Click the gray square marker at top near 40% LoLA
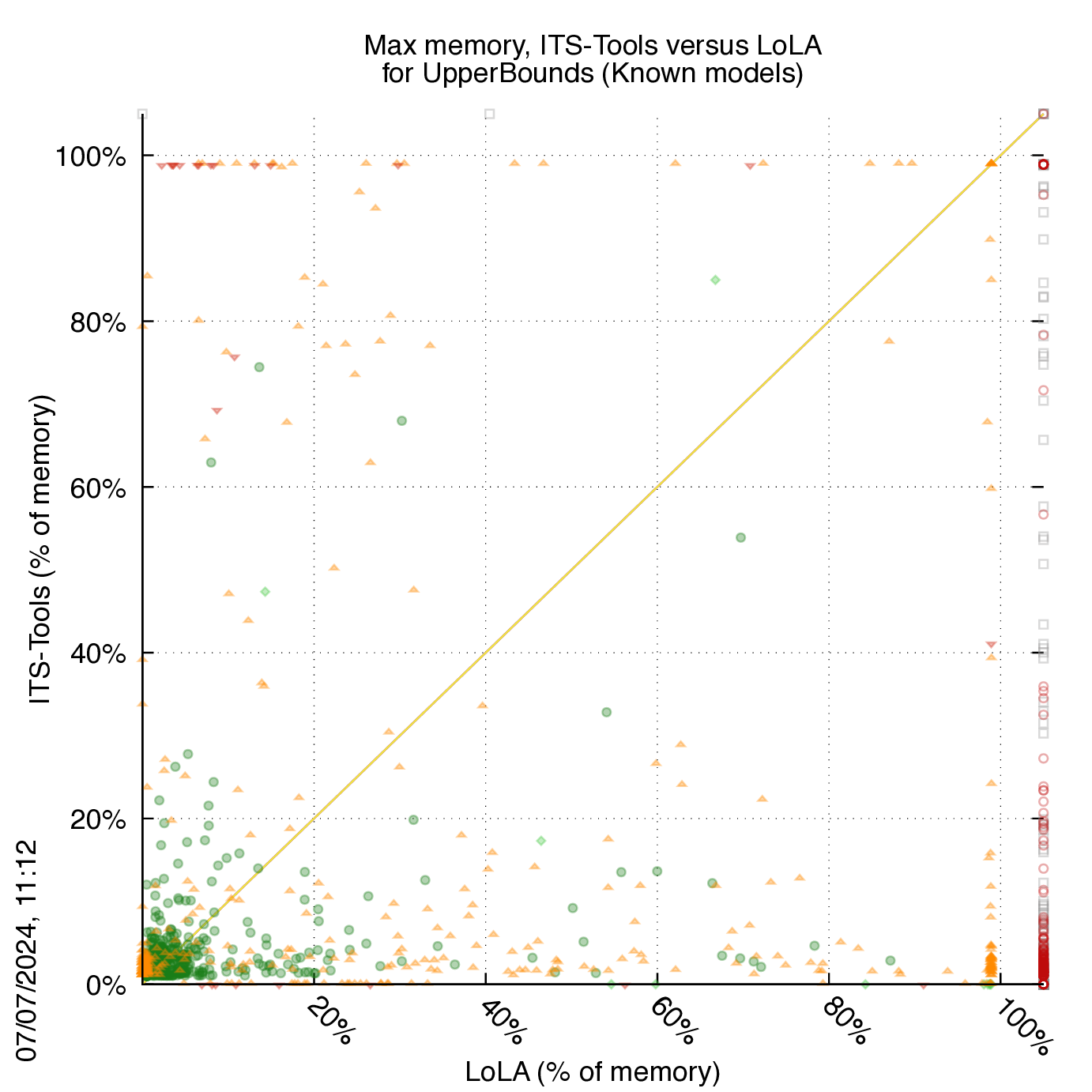 point(490,114)
